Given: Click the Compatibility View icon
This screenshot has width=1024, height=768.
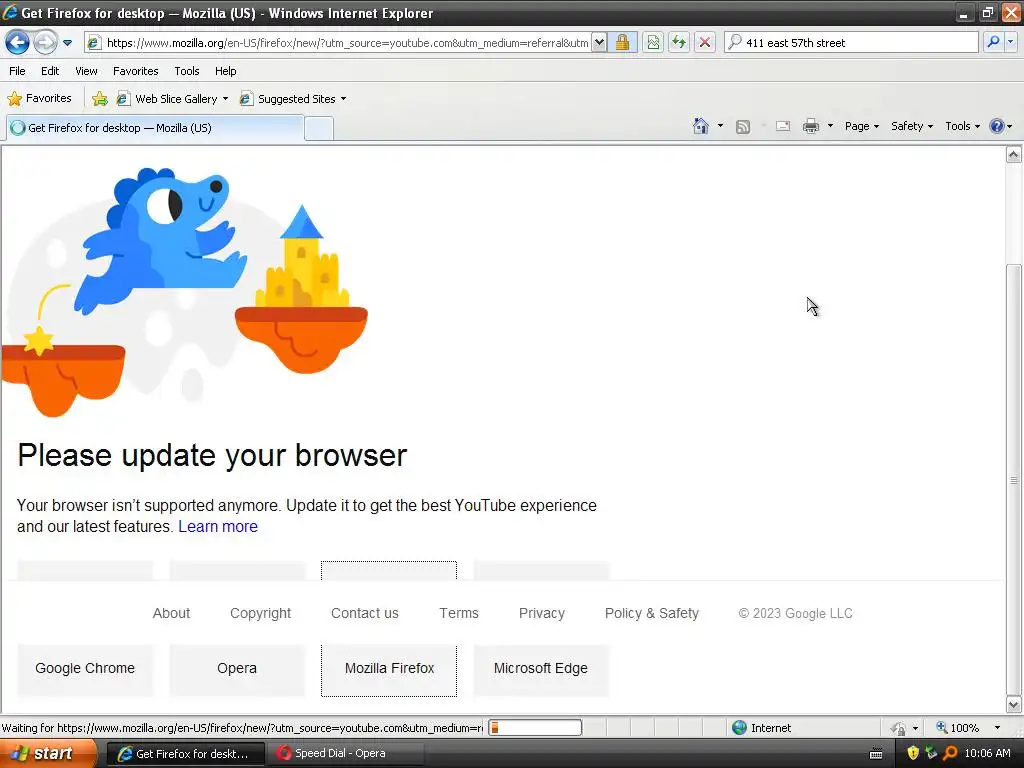Looking at the screenshot, I should click(x=653, y=42).
